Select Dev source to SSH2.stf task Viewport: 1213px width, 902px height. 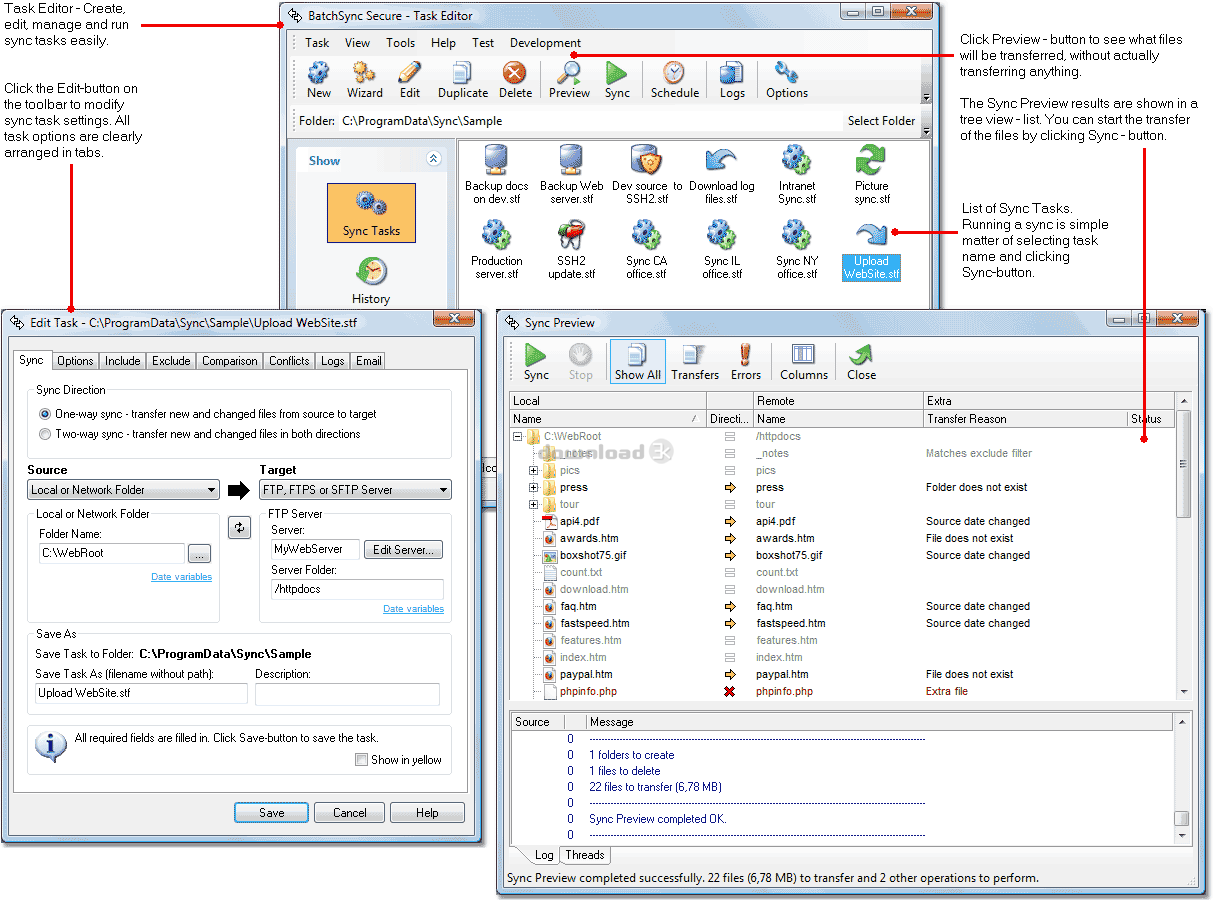647,174
